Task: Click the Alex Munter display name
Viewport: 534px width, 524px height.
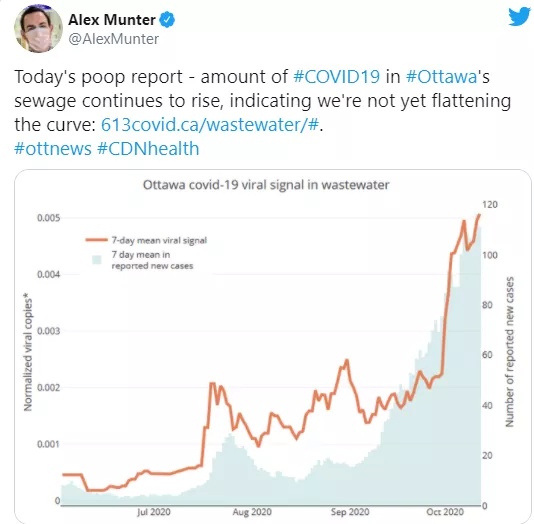Action: click(x=112, y=20)
